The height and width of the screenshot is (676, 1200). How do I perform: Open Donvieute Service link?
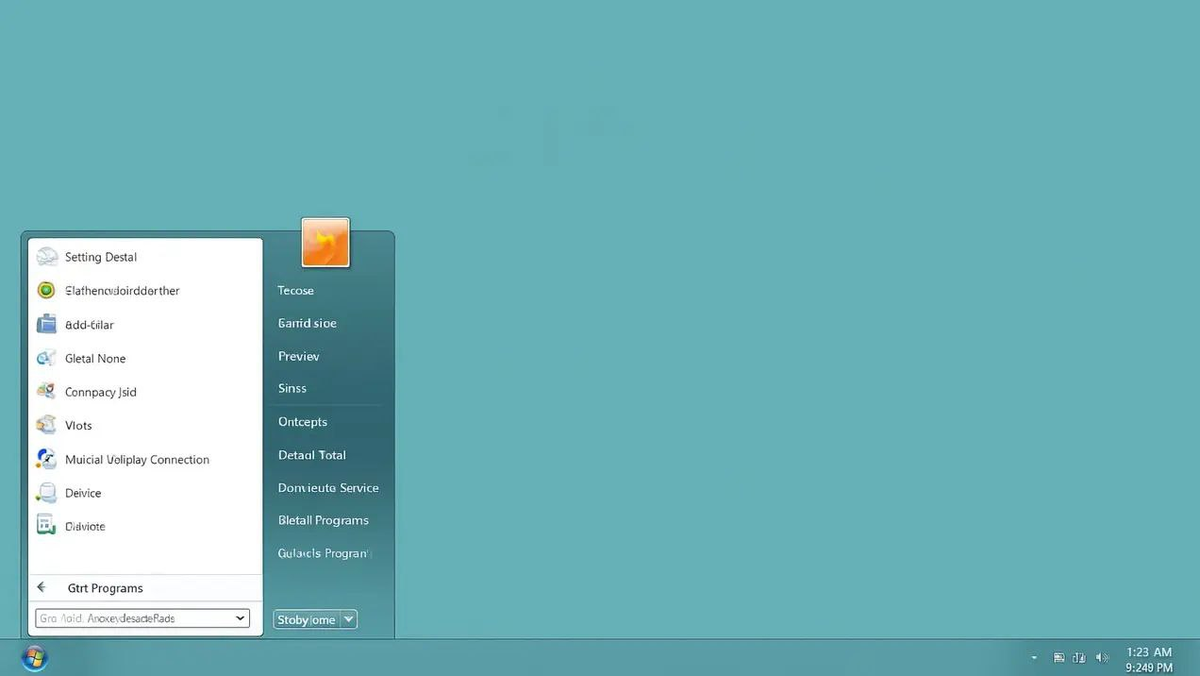328,488
